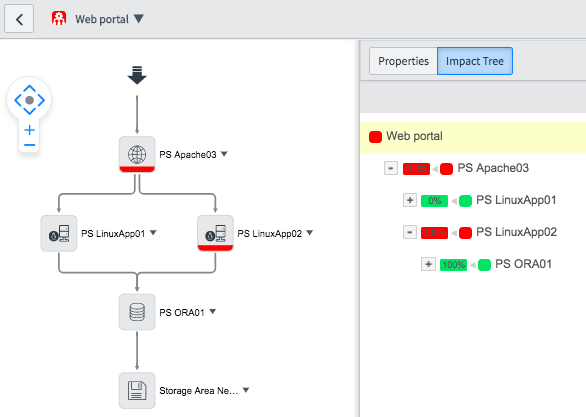The height and width of the screenshot is (417, 586).
Task: Click the entry point down-arrow icon
Action: [137, 75]
